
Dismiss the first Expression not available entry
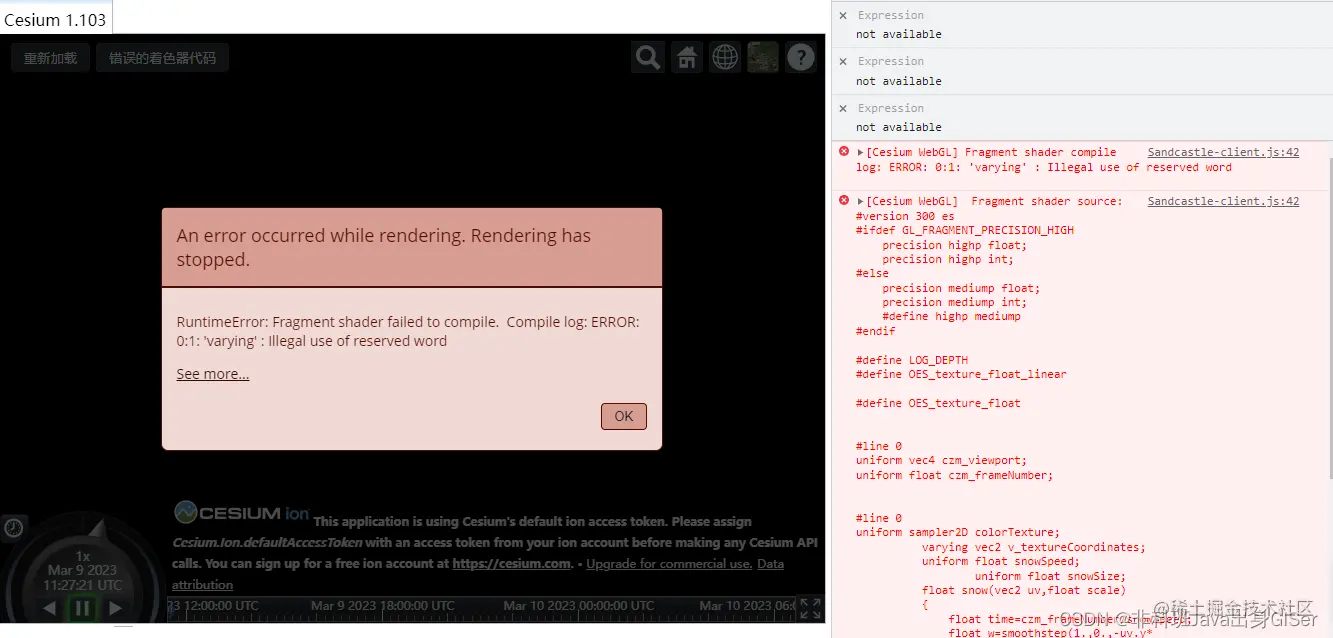(x=843, y=15)
